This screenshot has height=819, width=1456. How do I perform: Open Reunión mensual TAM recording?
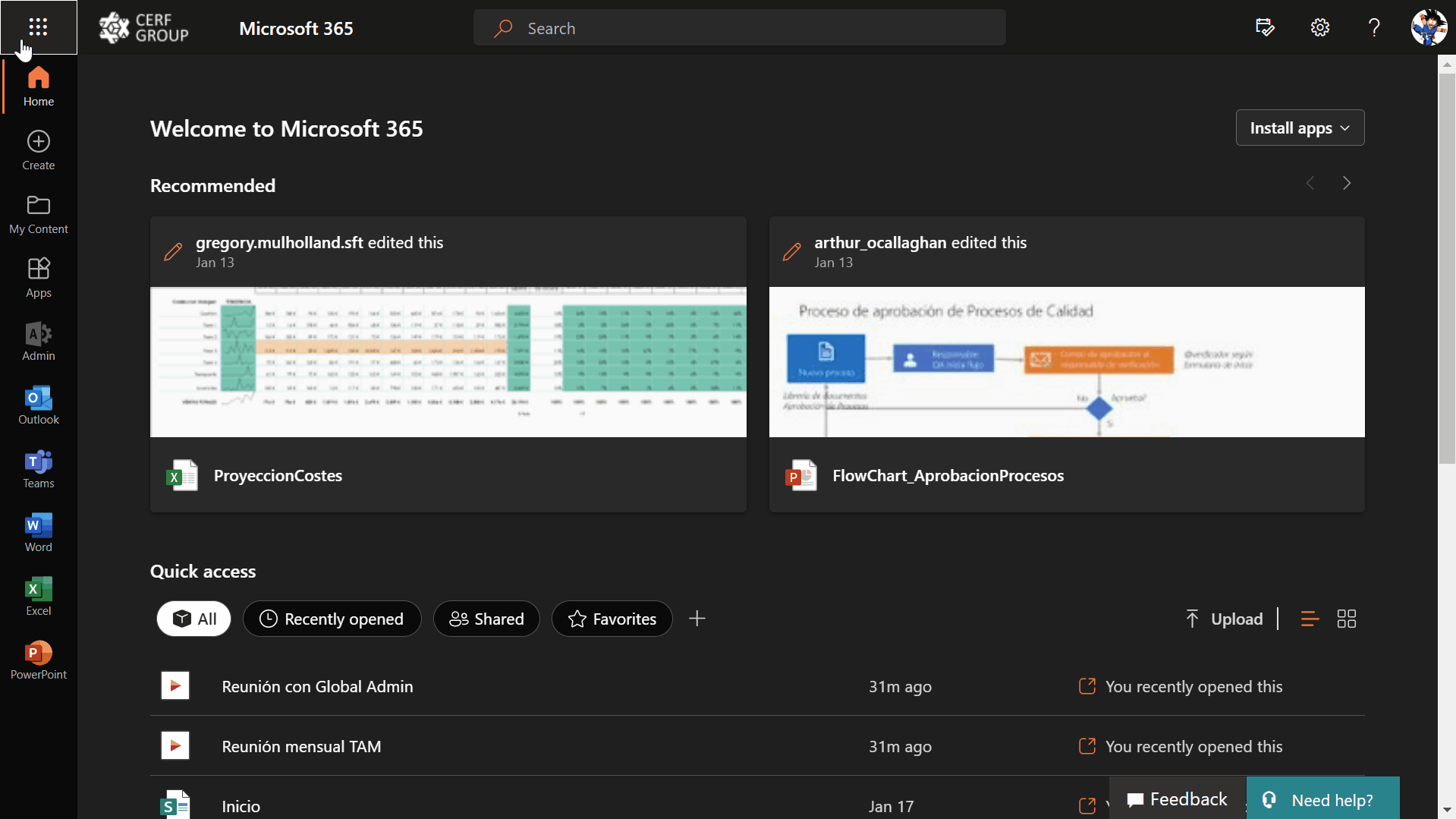pos(301,746)
